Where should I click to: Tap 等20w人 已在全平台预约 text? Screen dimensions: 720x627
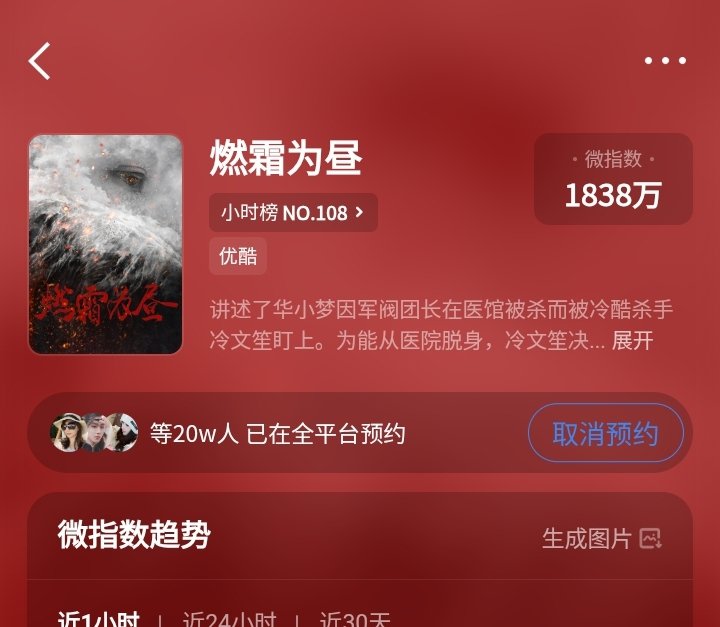(x=277, y=433)
